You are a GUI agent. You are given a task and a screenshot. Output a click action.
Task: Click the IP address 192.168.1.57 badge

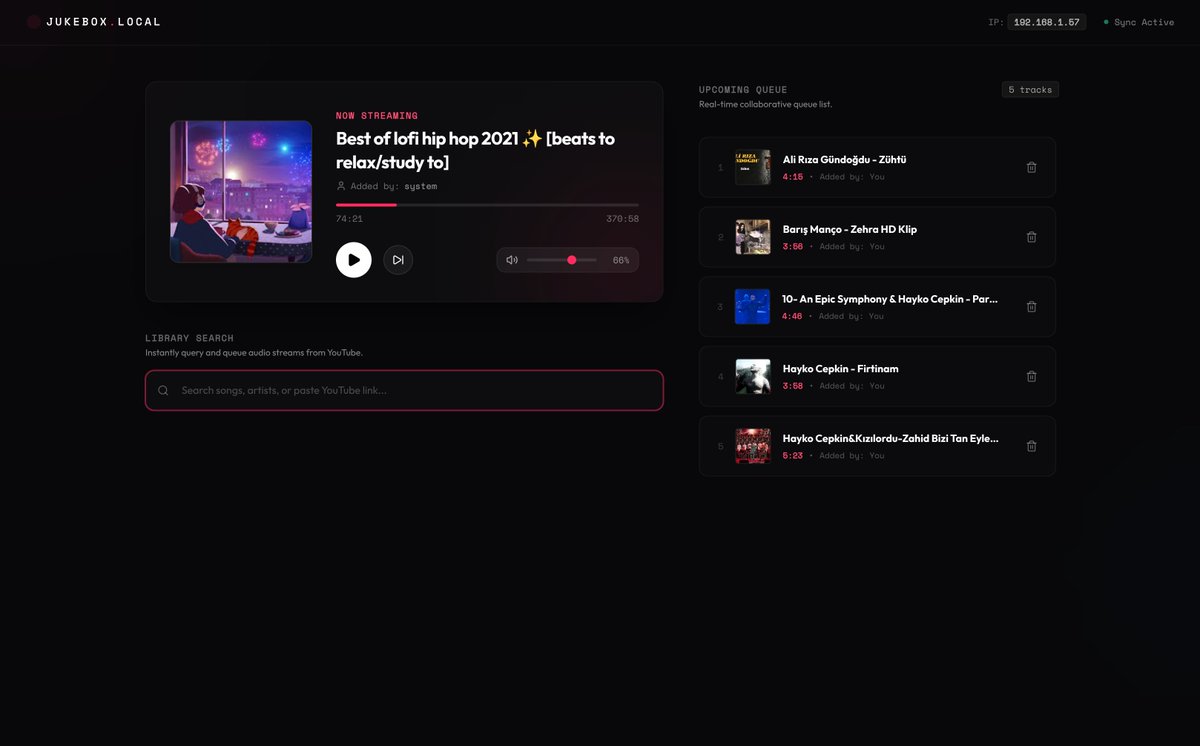point(1046,22)
